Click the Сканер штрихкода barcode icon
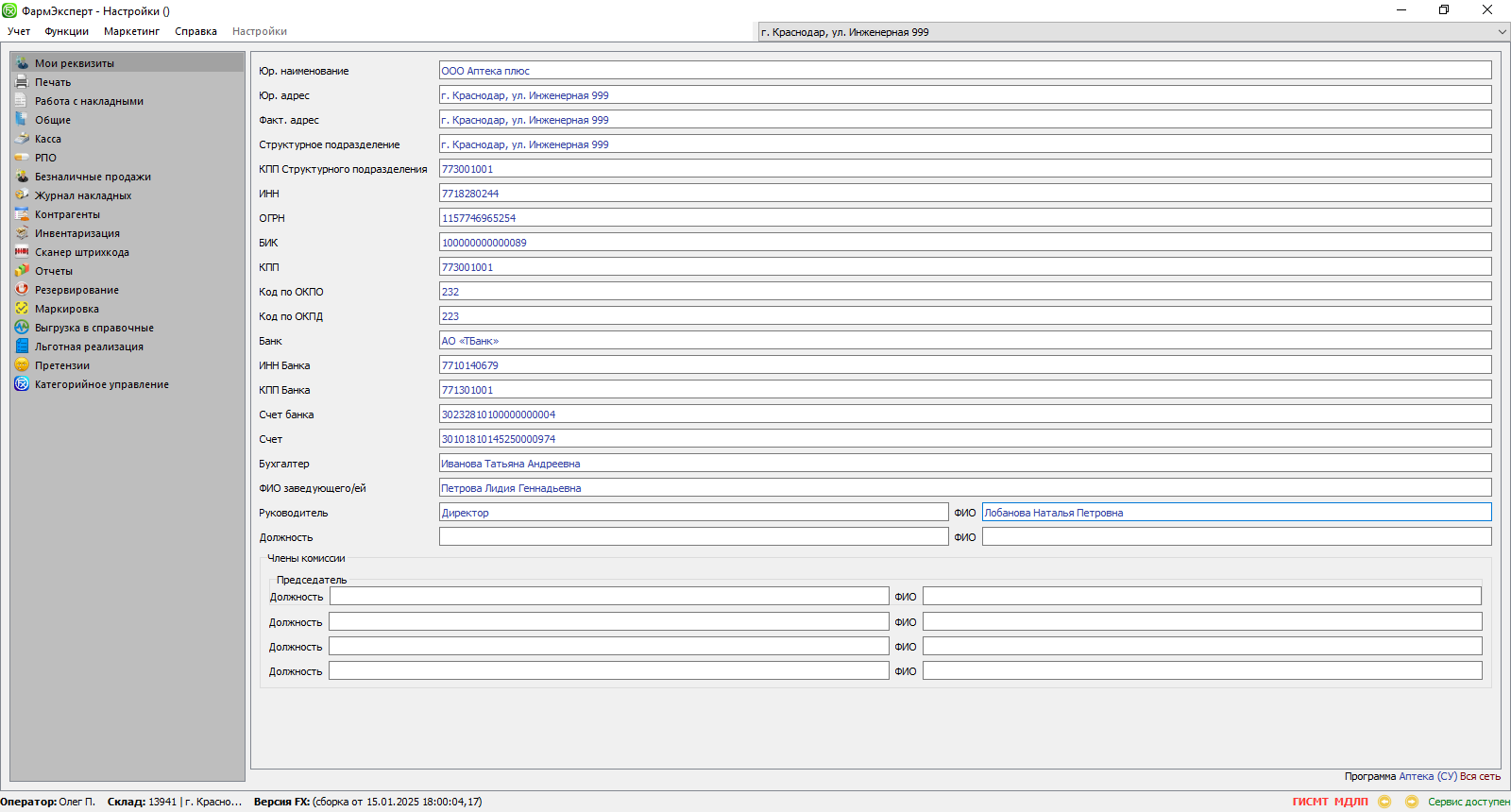1511x812 pixels. [x=22, y=252]
